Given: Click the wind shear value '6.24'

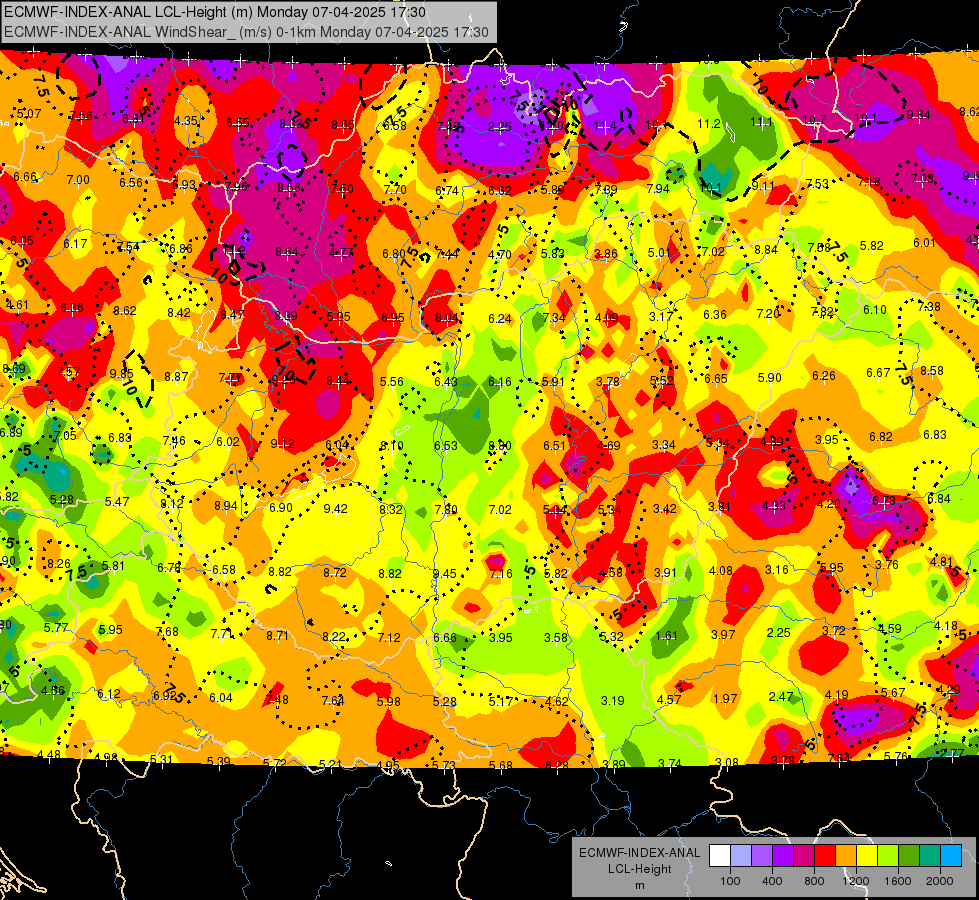Looking at the screenshot, I should coord(500,319).
